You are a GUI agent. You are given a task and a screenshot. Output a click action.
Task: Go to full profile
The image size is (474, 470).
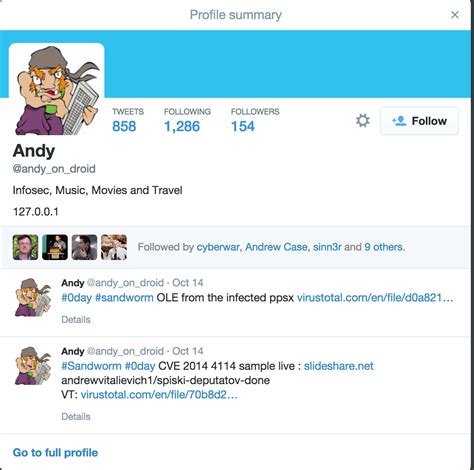point(55,453)
